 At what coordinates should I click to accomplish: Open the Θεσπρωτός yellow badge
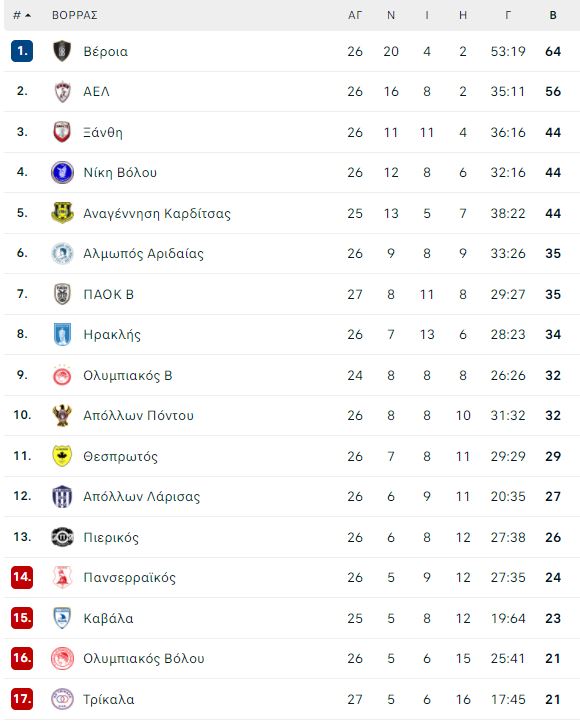pos(62,456)
